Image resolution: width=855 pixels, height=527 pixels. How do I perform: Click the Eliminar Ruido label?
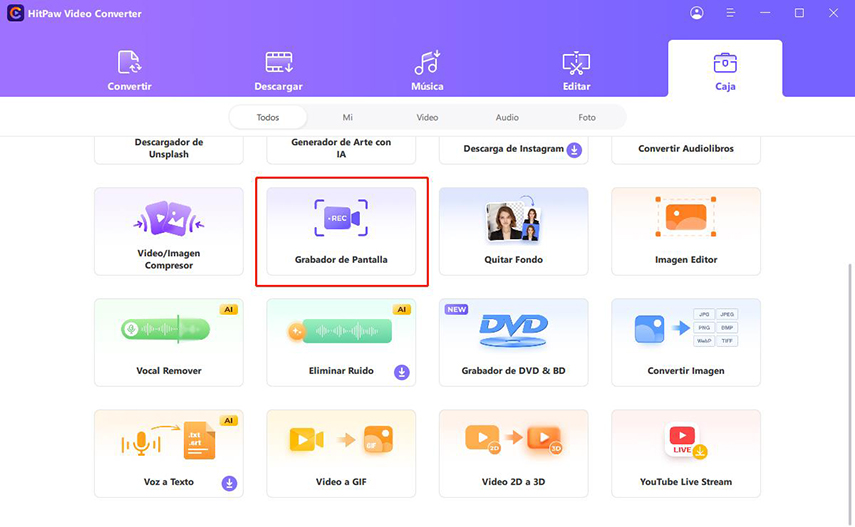[341, 371]
